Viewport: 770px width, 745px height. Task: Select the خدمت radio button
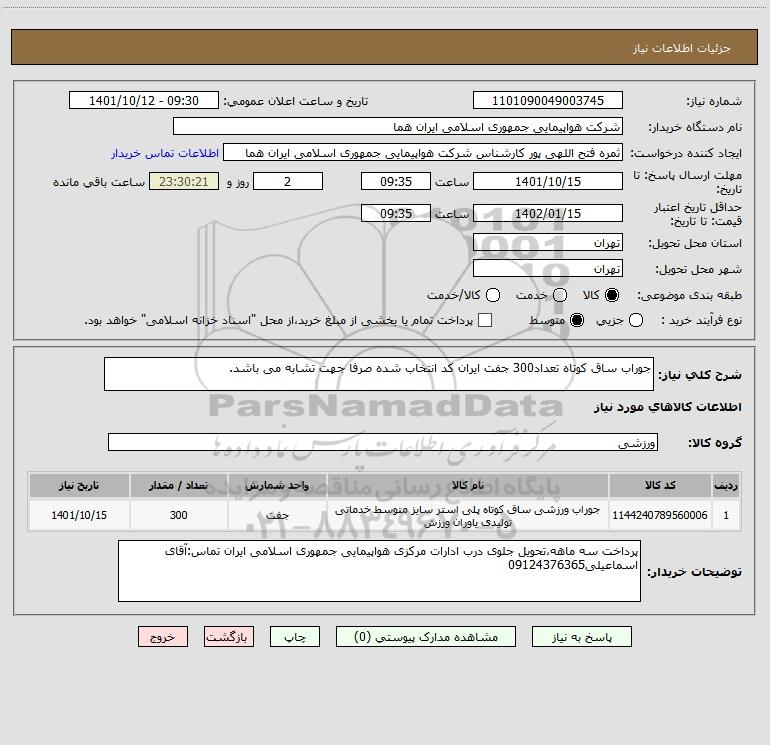click(560, 295)
